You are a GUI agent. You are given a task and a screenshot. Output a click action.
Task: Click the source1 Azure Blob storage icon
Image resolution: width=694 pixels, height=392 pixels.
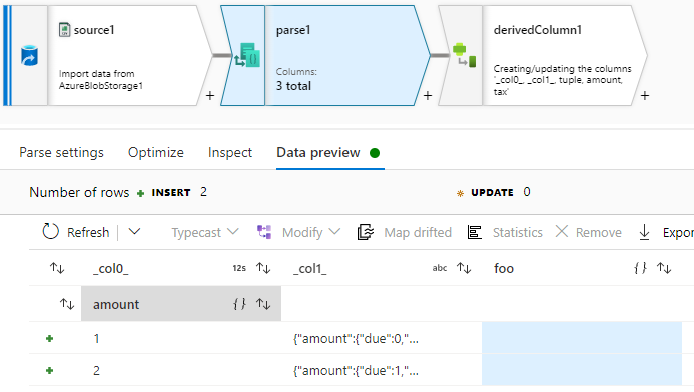pyautogui.click(x=29, y=56)
